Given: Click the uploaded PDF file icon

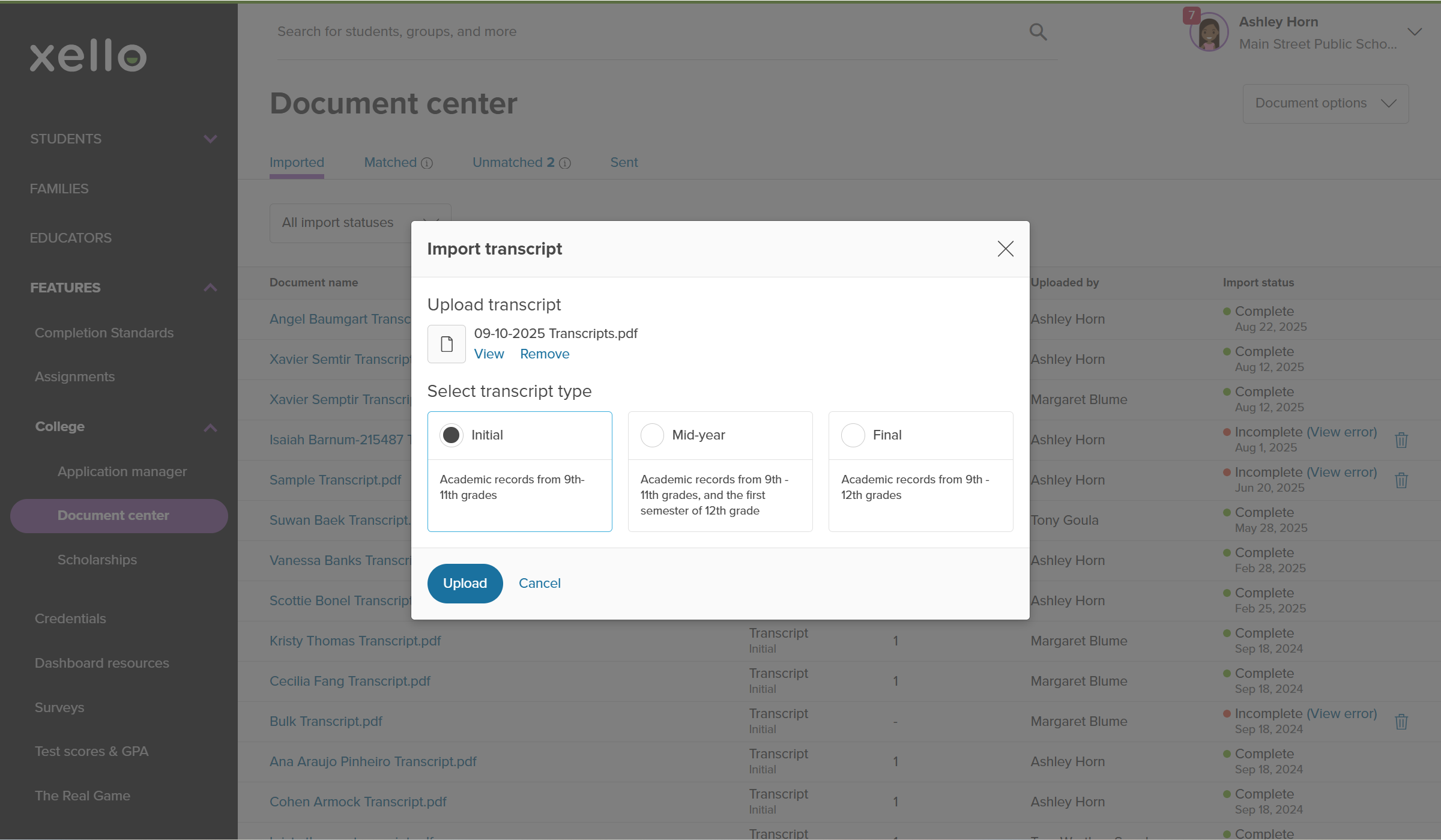Looking at the screenshot, I should 447,344.
